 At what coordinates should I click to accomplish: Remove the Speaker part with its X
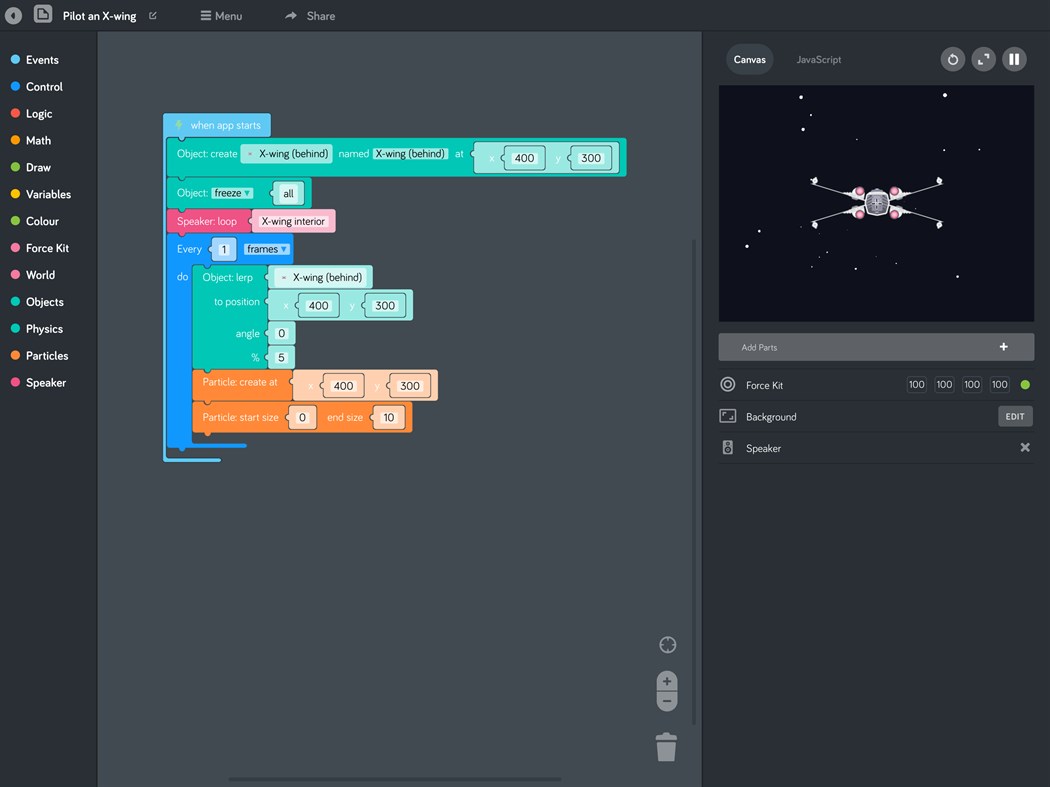pyautogui.click(x=1024, y=447)
